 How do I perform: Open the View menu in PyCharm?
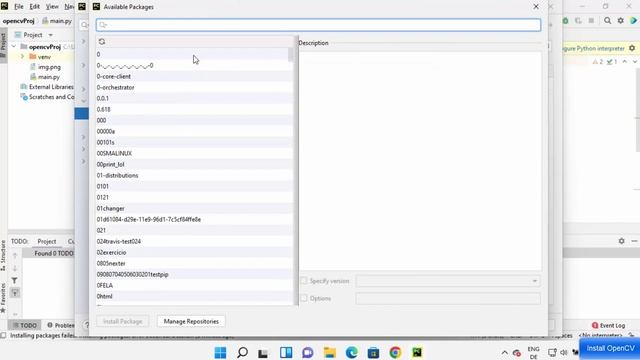pos(52,7)
